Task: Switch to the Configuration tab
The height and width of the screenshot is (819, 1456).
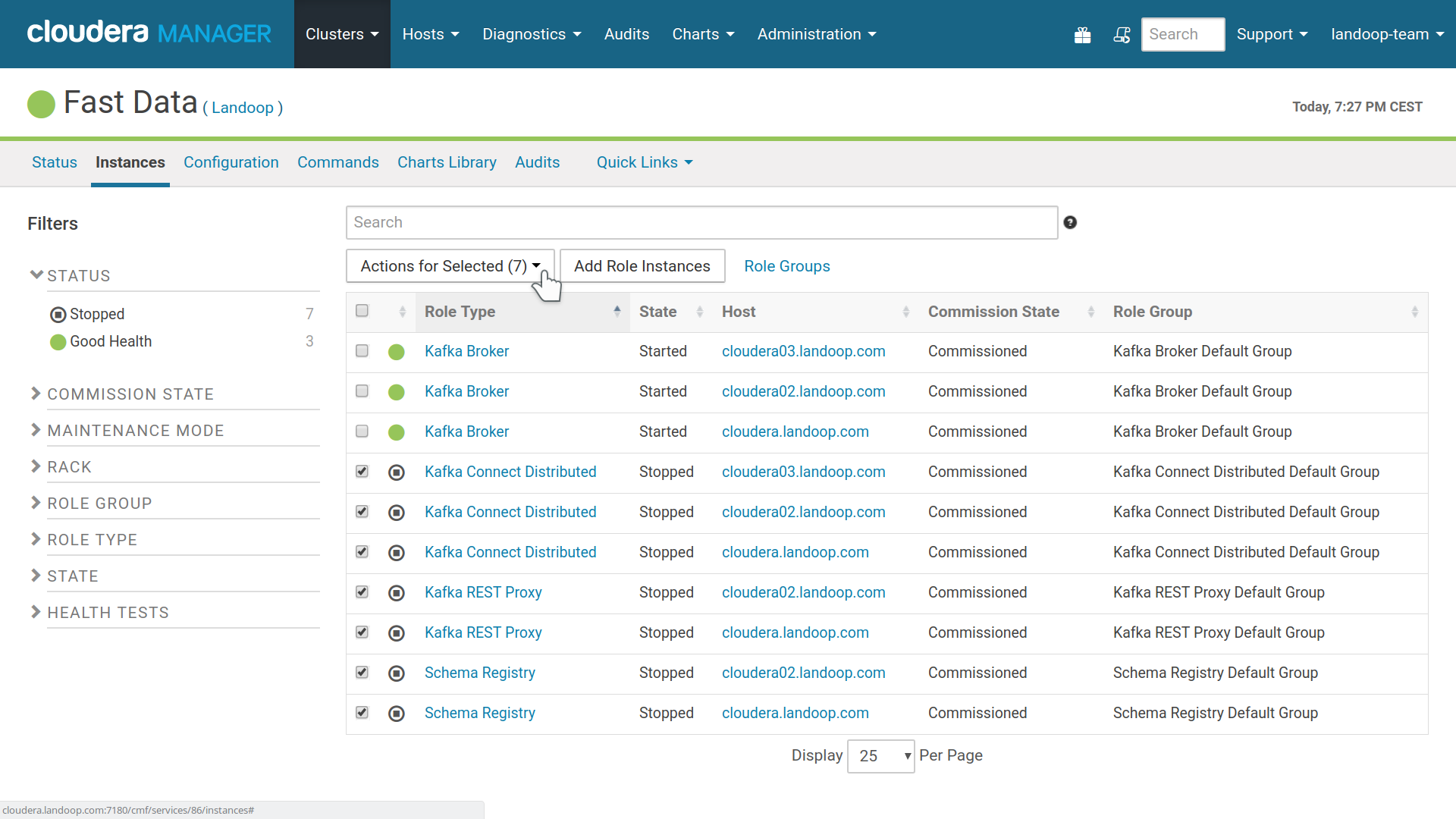Action: point(231,162)
